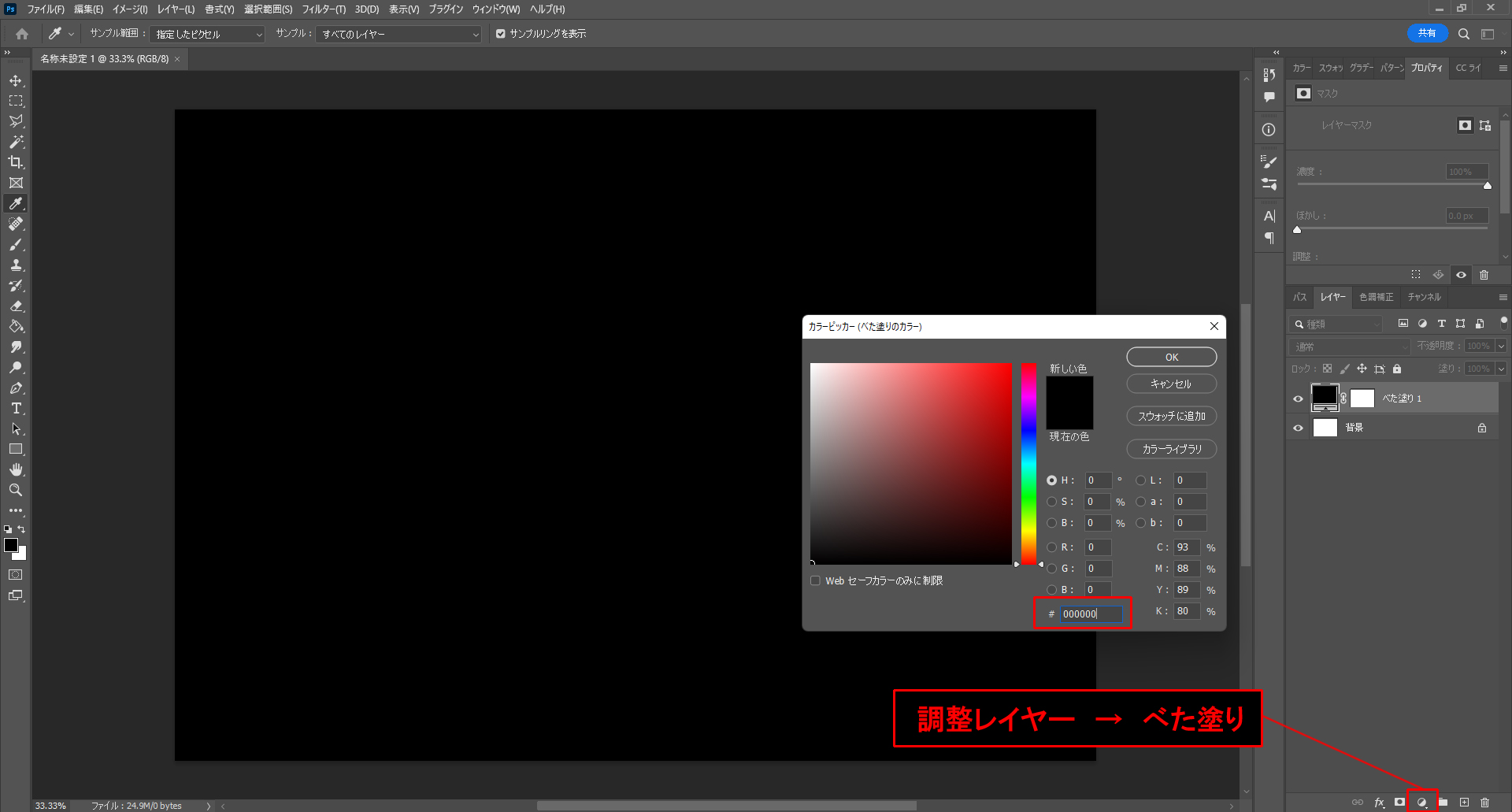Click the new adjustment layer icon
1512x812 pixels.
1422,803
